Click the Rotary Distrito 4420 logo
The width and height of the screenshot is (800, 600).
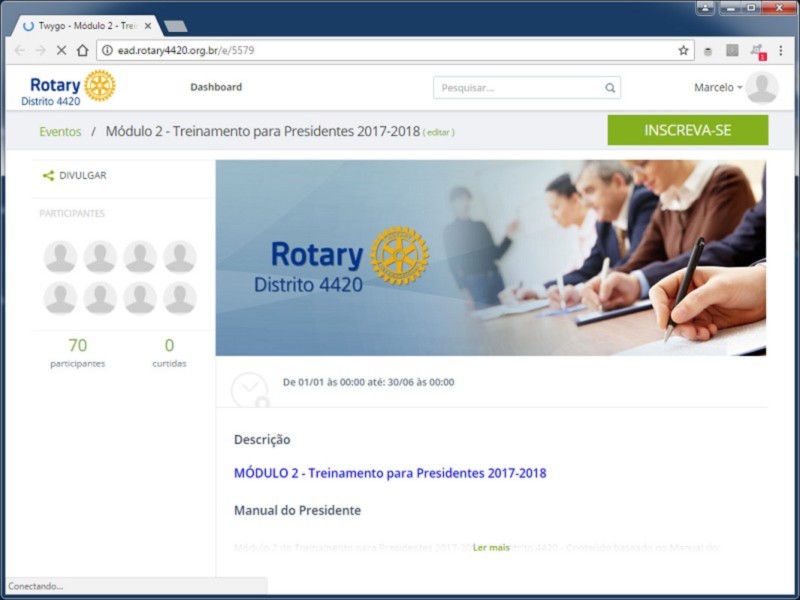click(69, 88)
